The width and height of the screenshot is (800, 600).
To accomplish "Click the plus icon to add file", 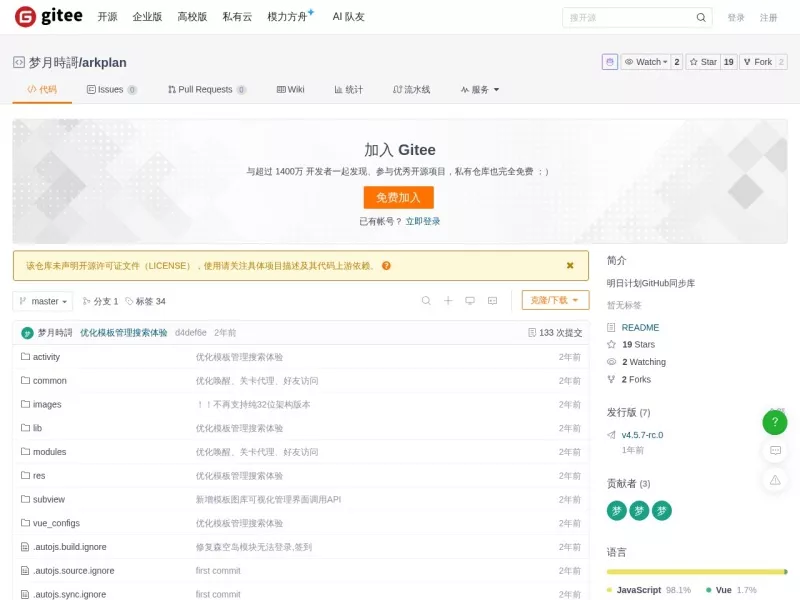I will 448,301.
